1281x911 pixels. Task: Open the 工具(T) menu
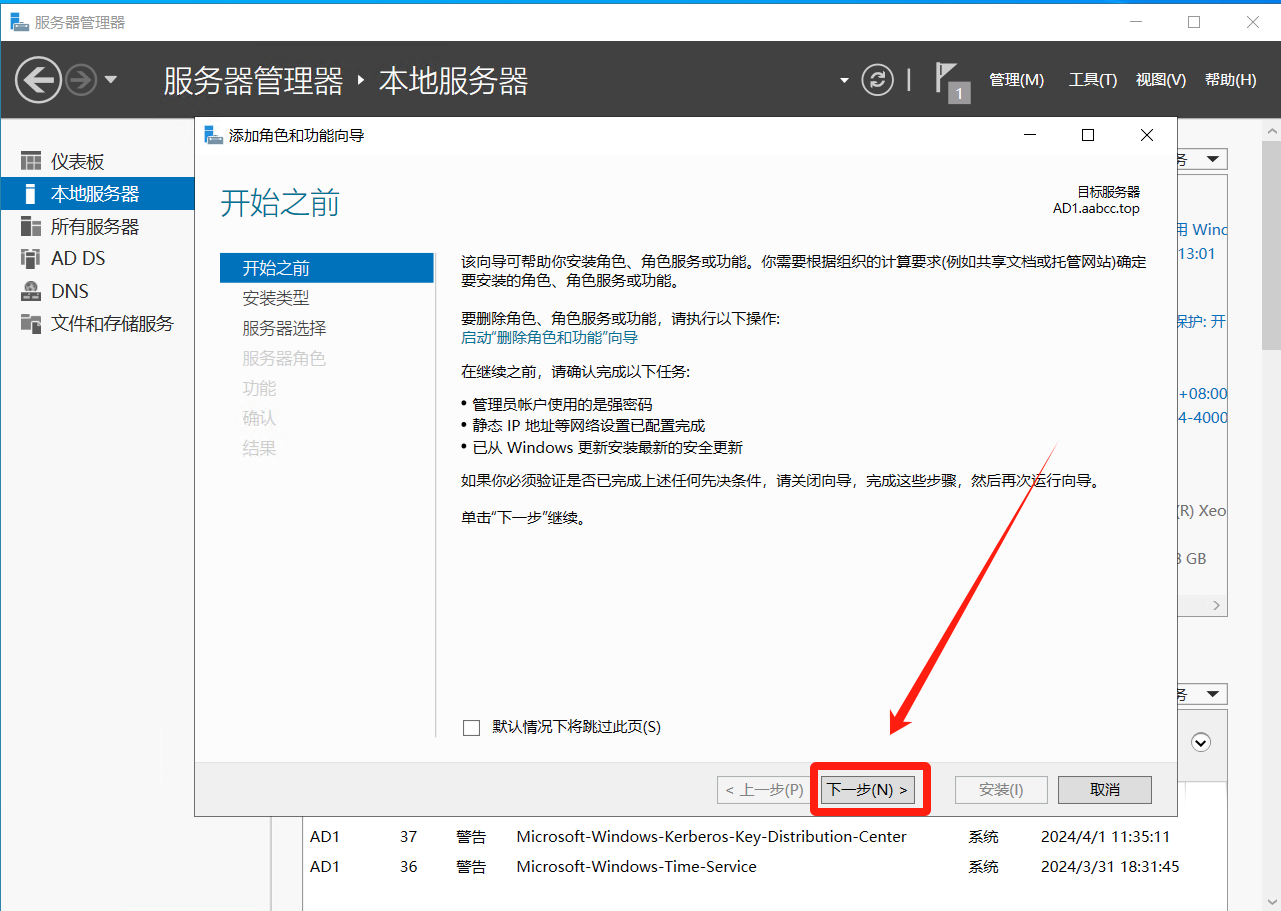click(1092, 80)
